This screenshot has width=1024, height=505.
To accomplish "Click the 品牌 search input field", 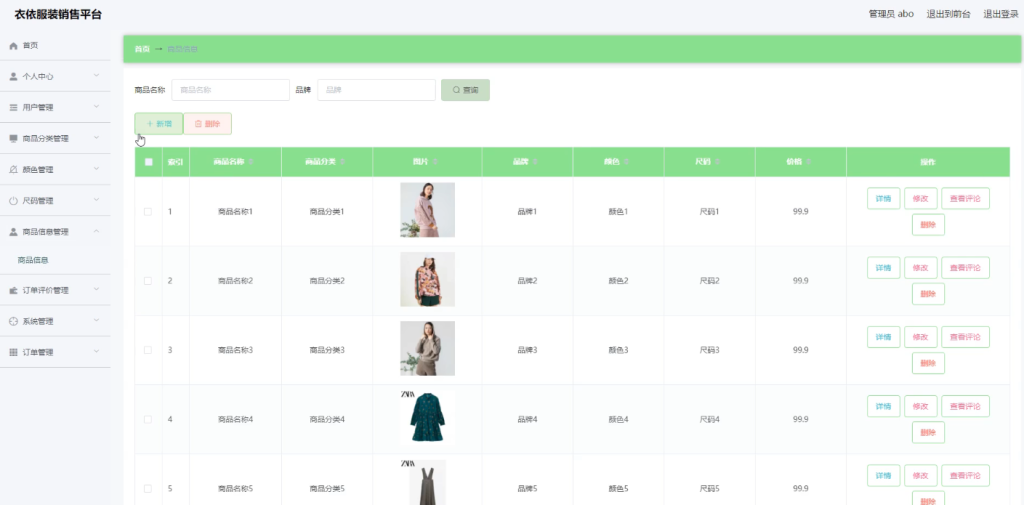I will coord(376,90).
